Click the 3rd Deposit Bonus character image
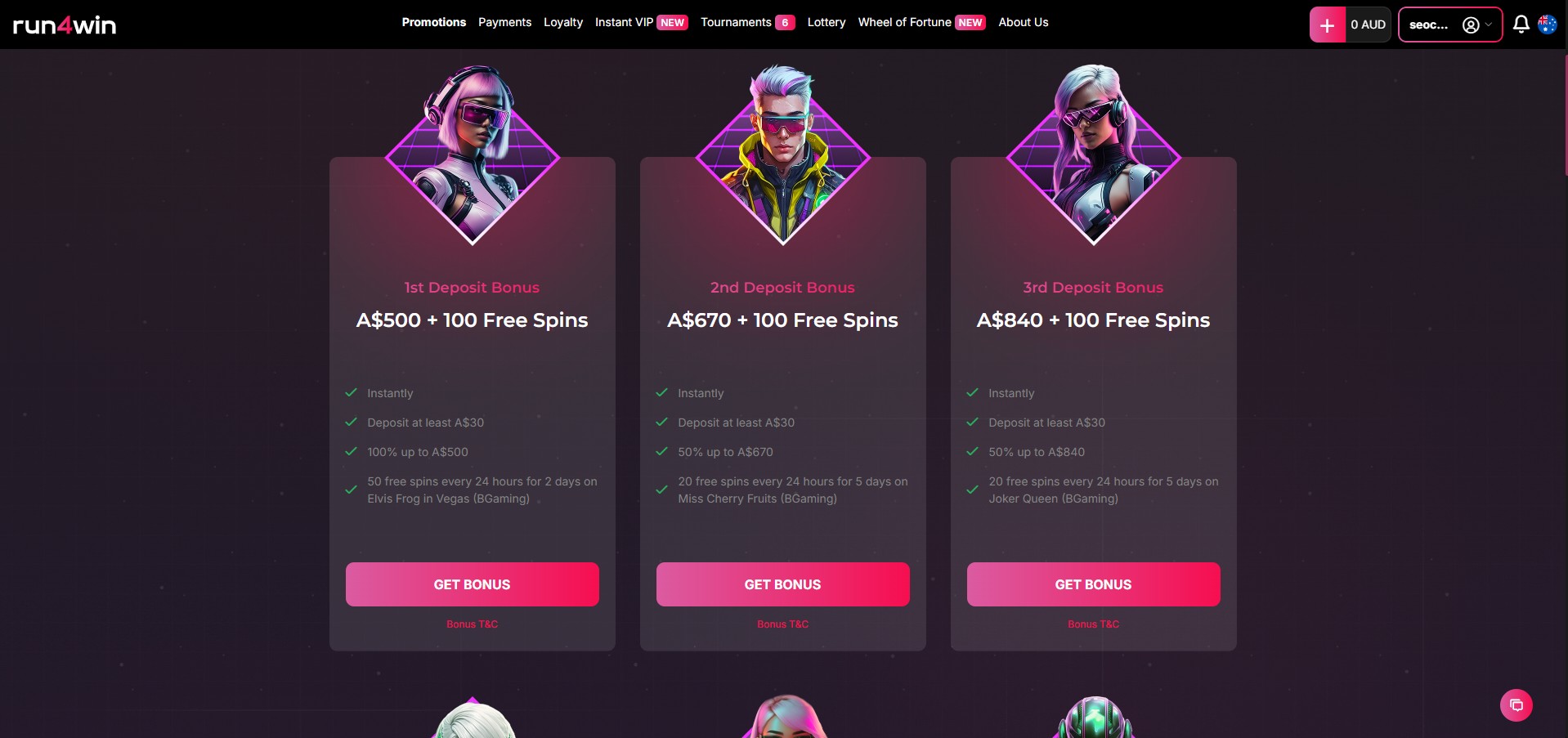Screen dimensions: 1568x738 pyautogui.click(x=1094, y=154)
